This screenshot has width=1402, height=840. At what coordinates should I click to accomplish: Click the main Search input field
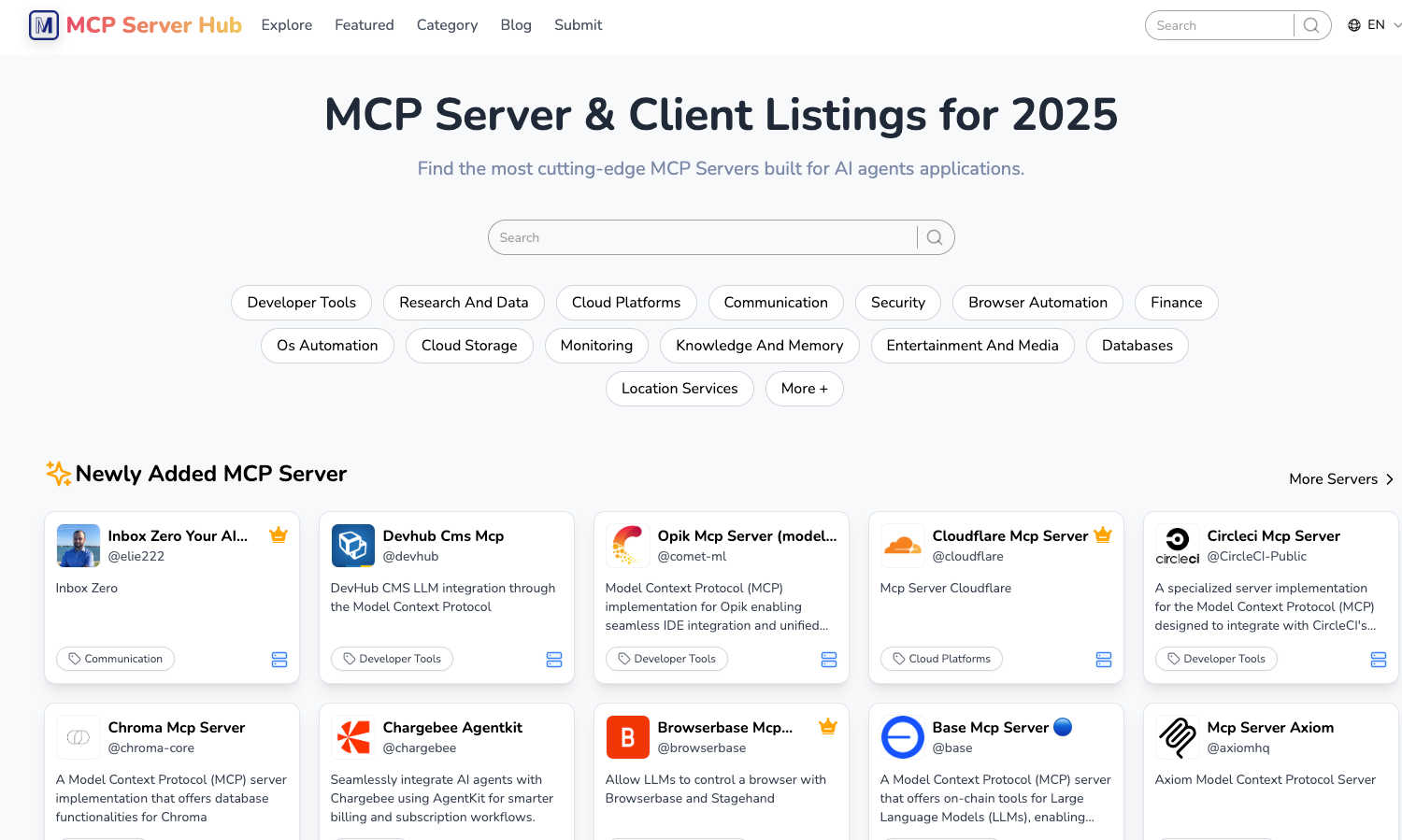703,237
